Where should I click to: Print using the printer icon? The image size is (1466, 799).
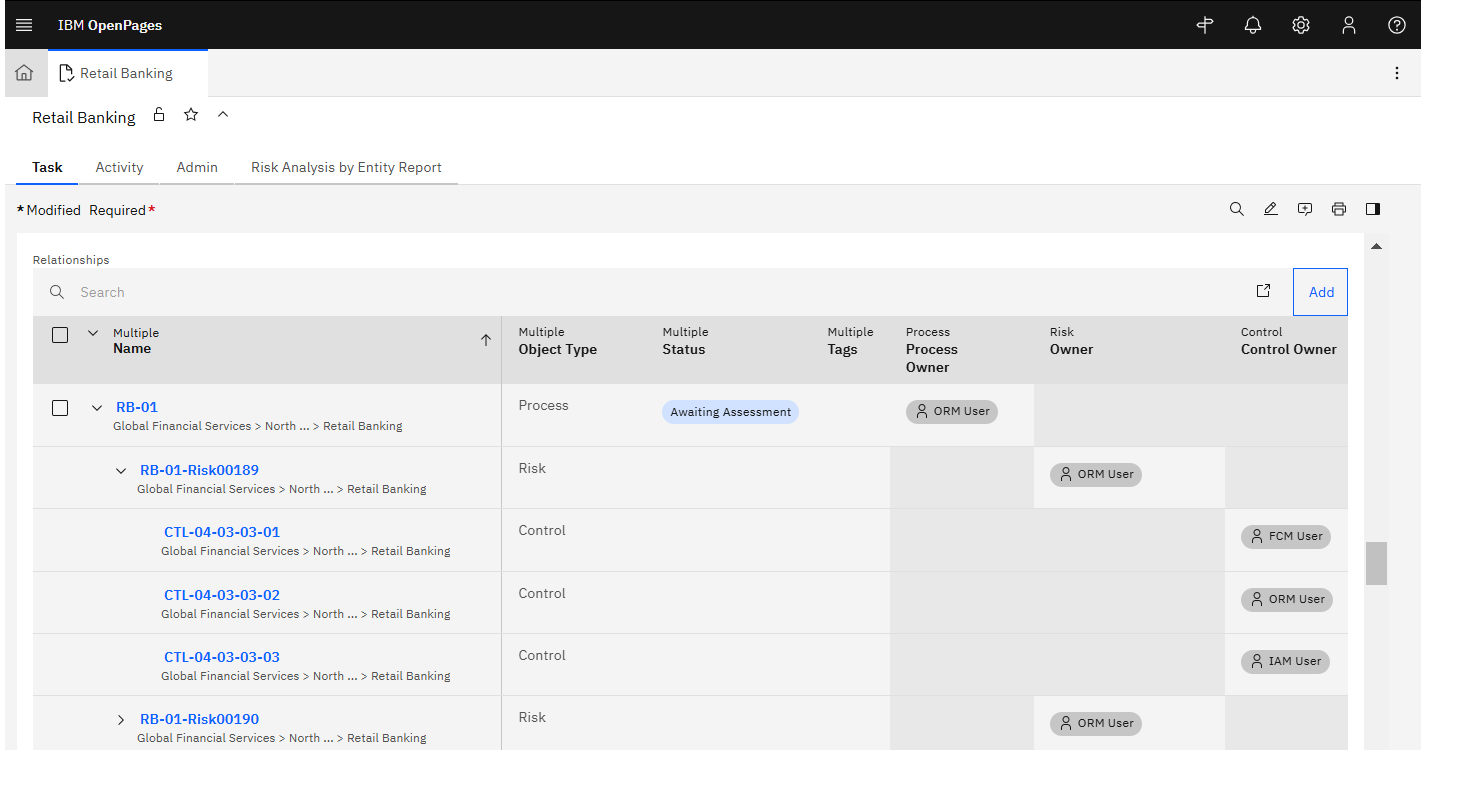[x=1338, y=209]
